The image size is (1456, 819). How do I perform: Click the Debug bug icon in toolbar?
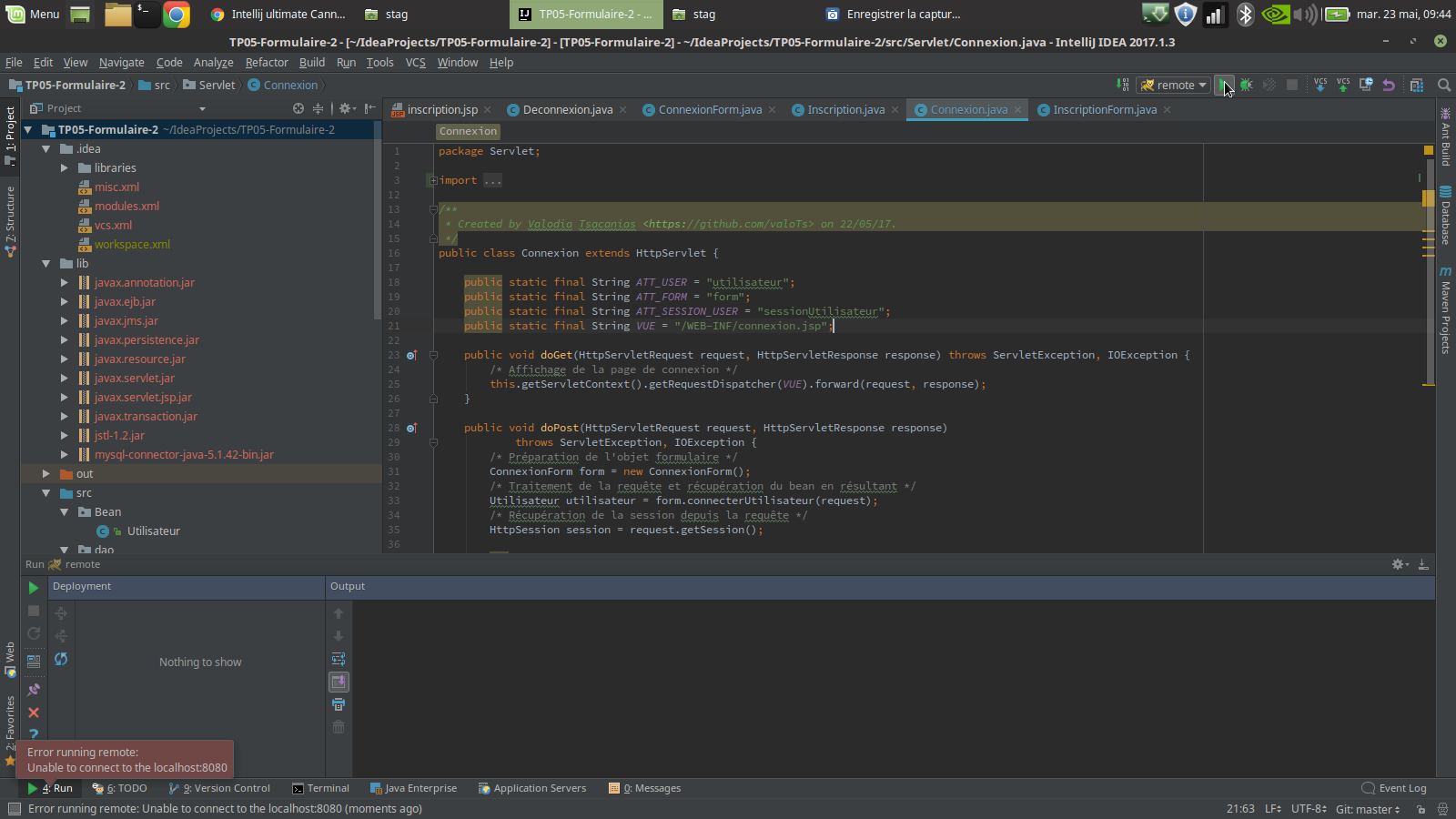coord(1247,85)
